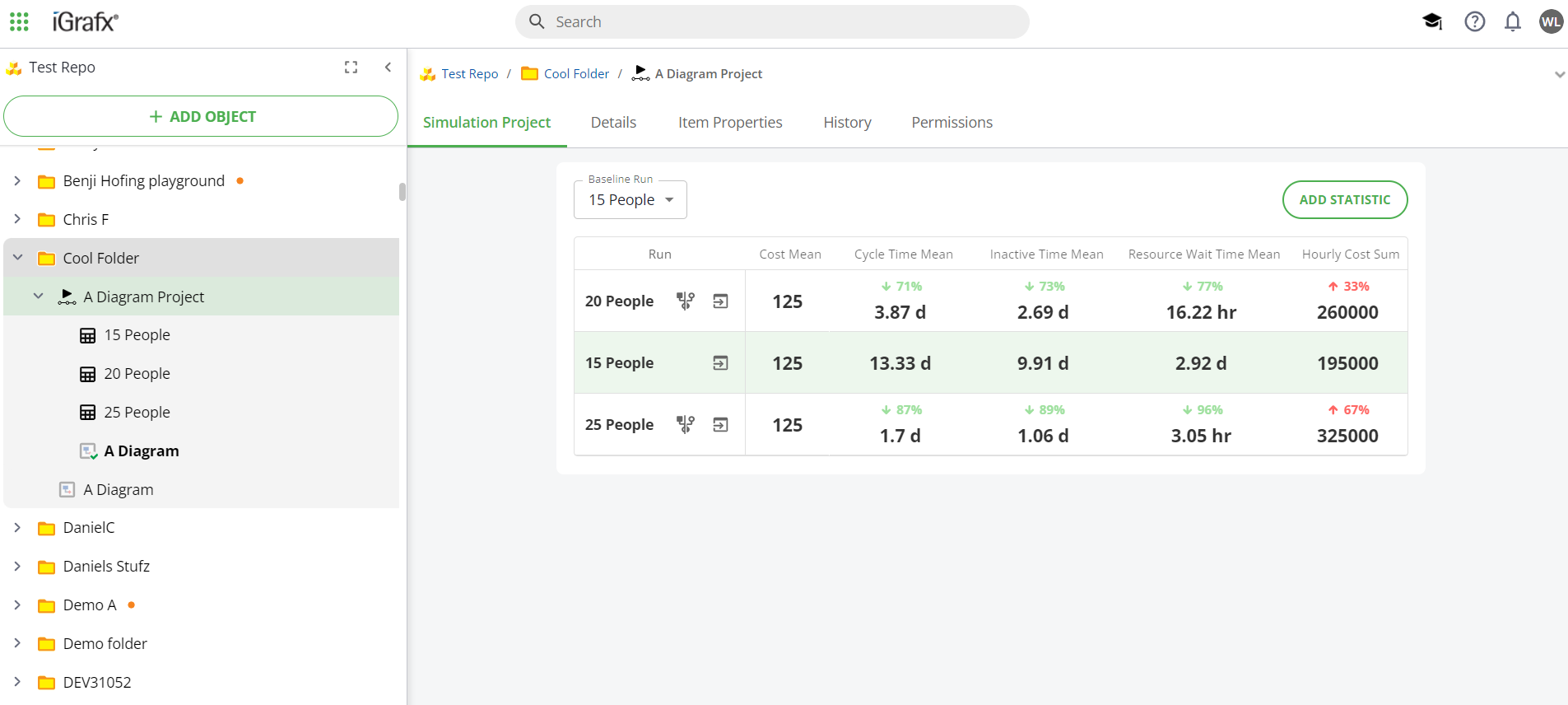
Task: Switch to the Item Properties tab
Action: tap(729, 123)
